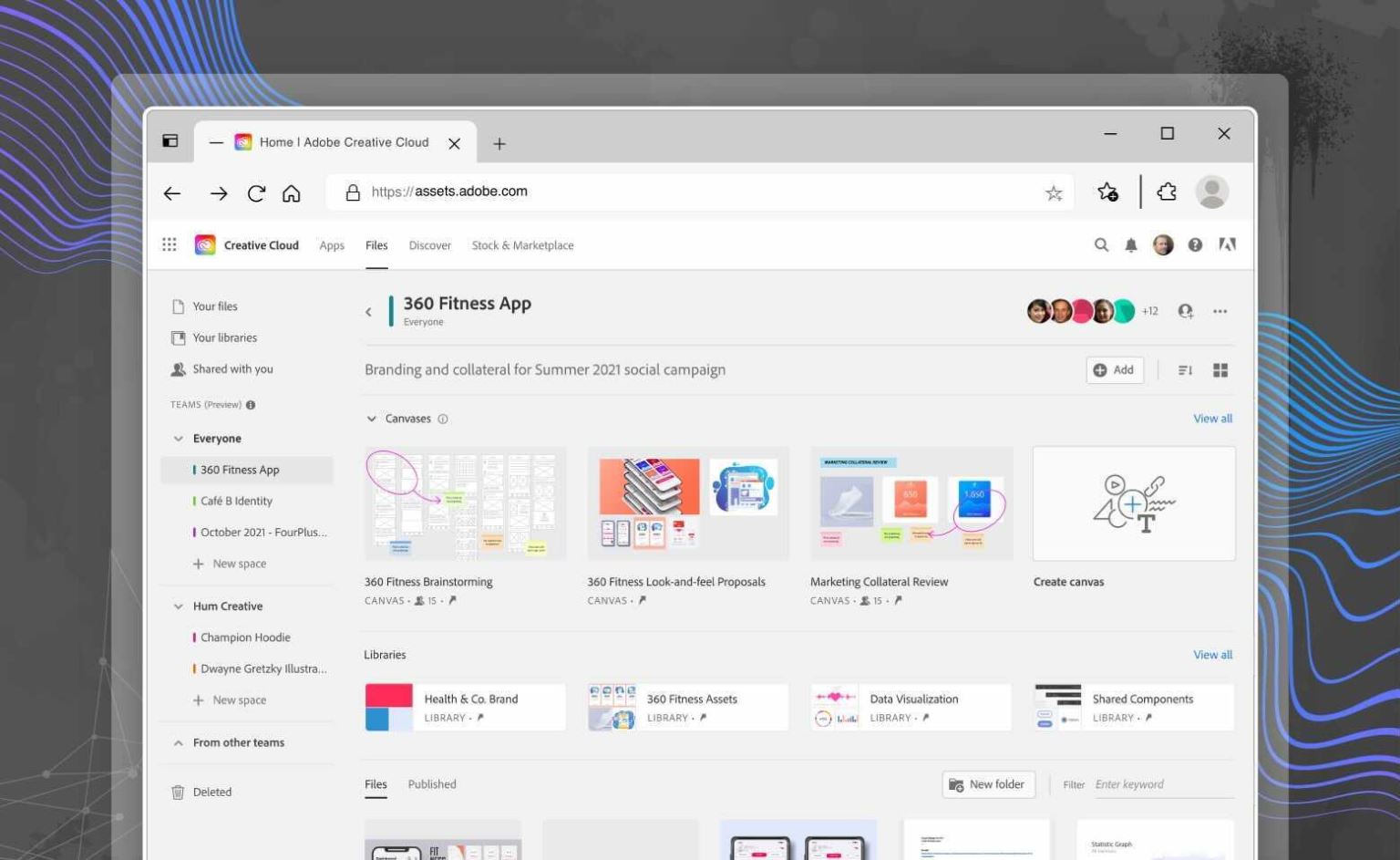Open Marketing Collateral Review canvas thumbnail

point(911,503)
